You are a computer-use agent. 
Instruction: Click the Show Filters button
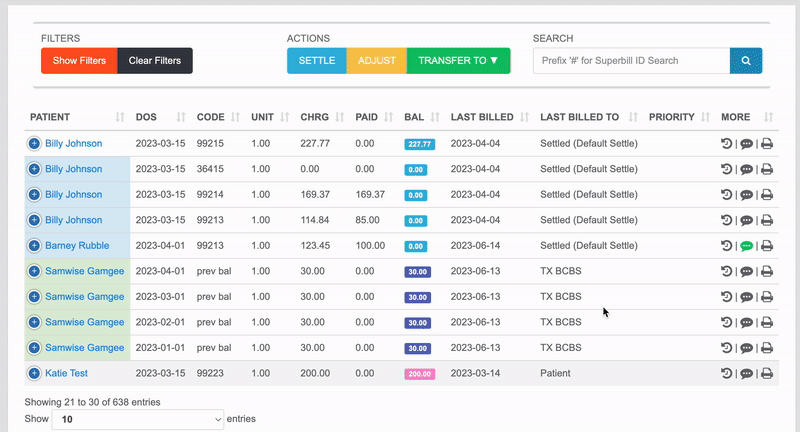pyautogui.click(x=79, y=61)
